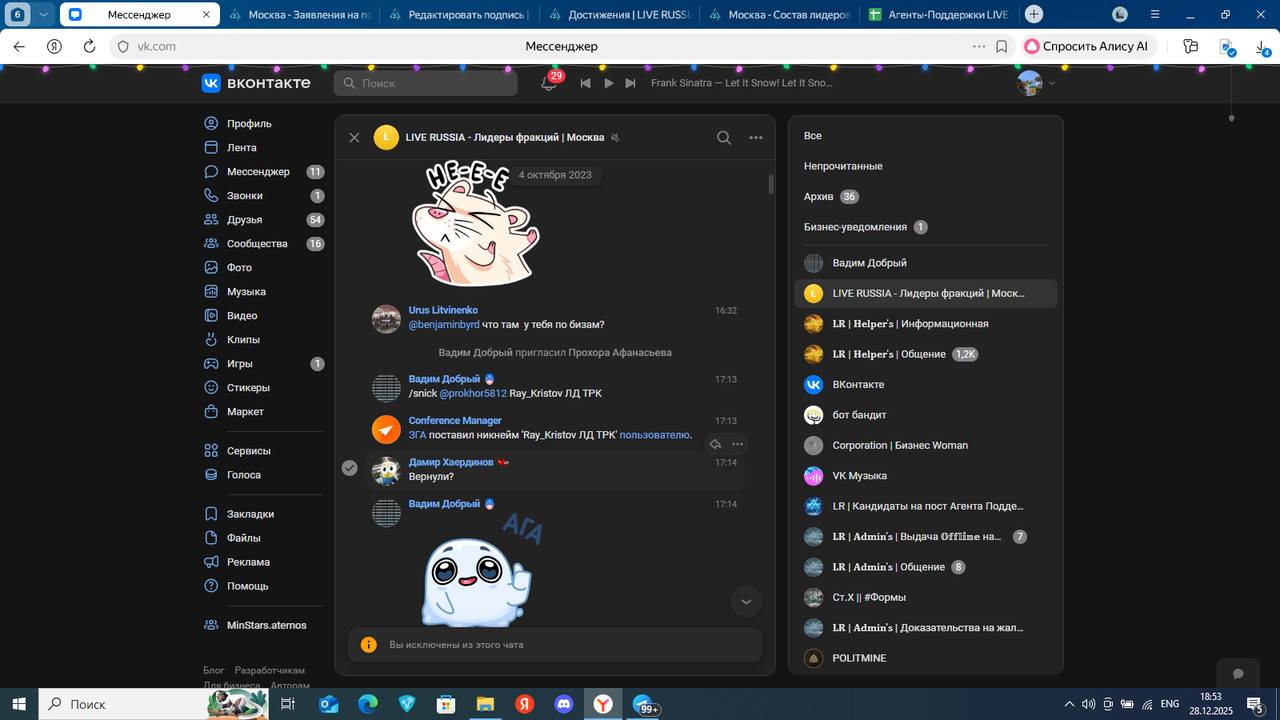Toggle selection checkmark on Дамир's message
Screen dimensions: 1280x720
coord(349,468)
